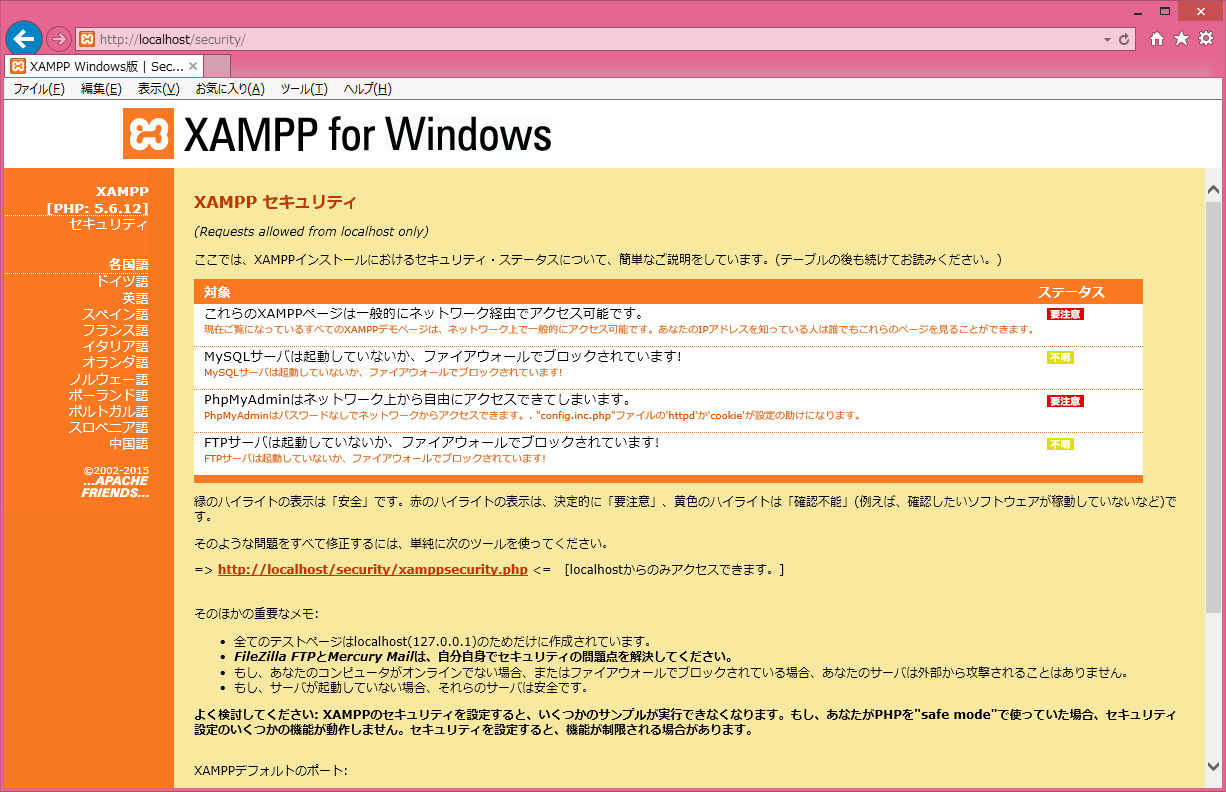Click the browser forward arrow button

(x=59, y=39)
